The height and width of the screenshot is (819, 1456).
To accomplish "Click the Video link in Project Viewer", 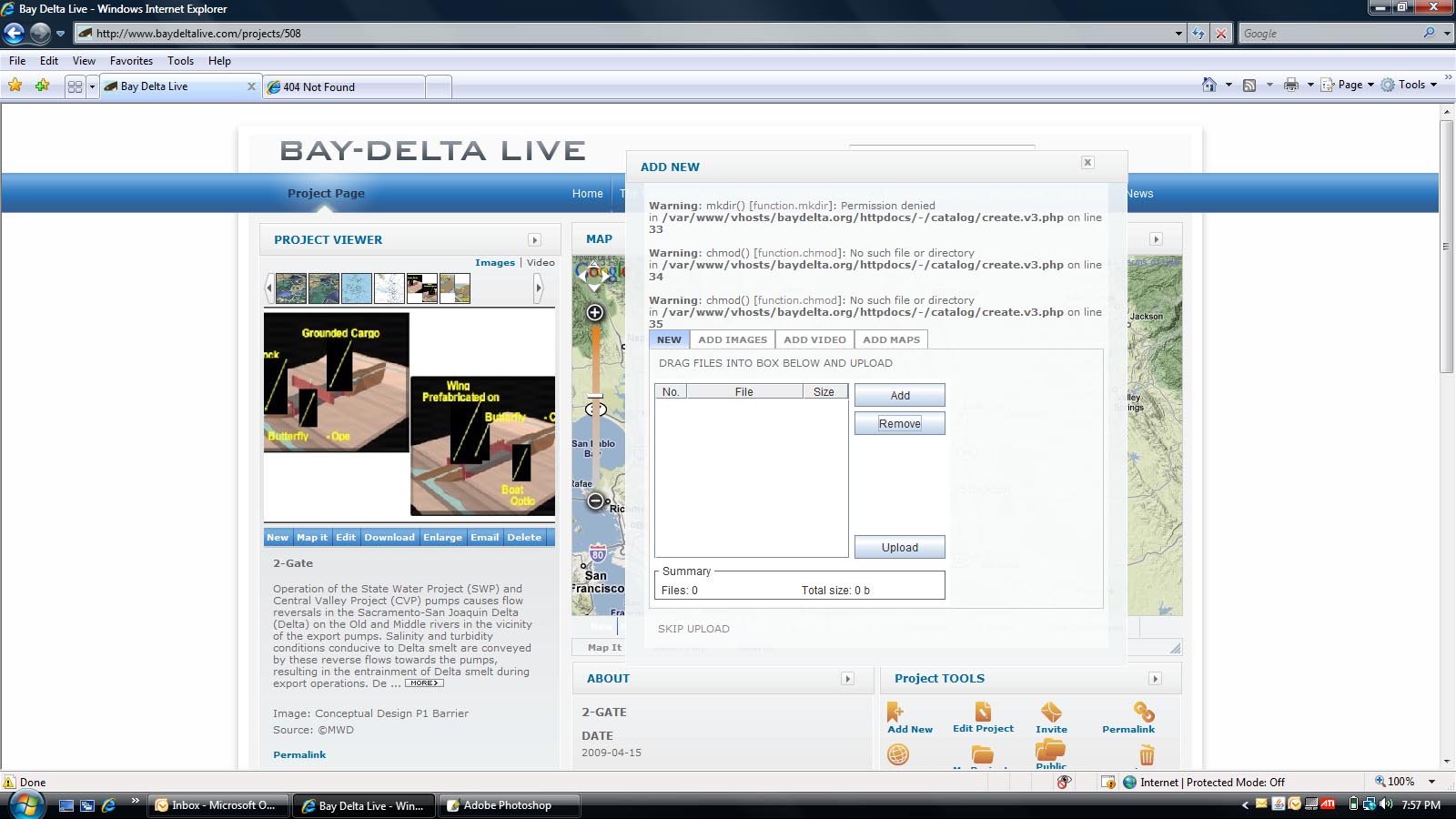I will (x=541, y=262).
